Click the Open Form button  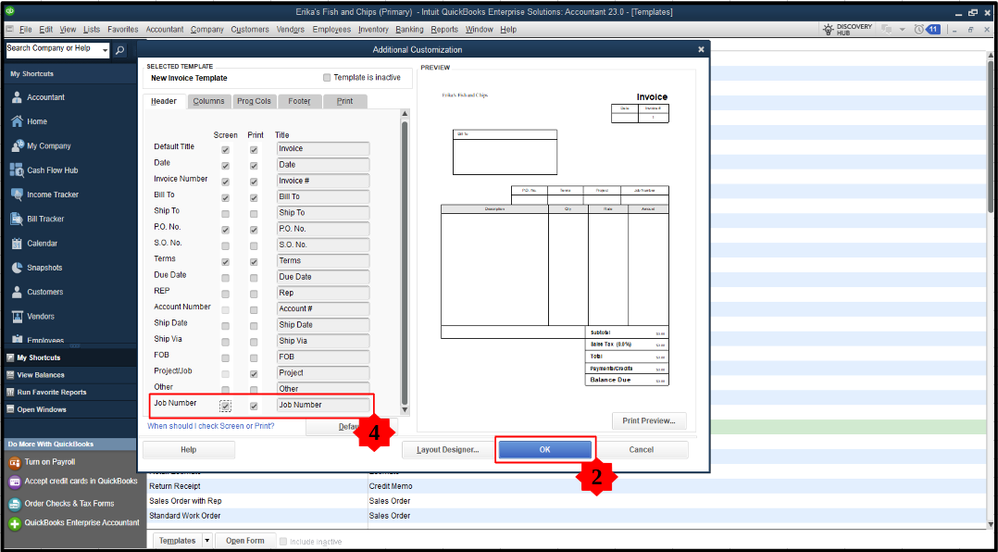pos(245,541)
